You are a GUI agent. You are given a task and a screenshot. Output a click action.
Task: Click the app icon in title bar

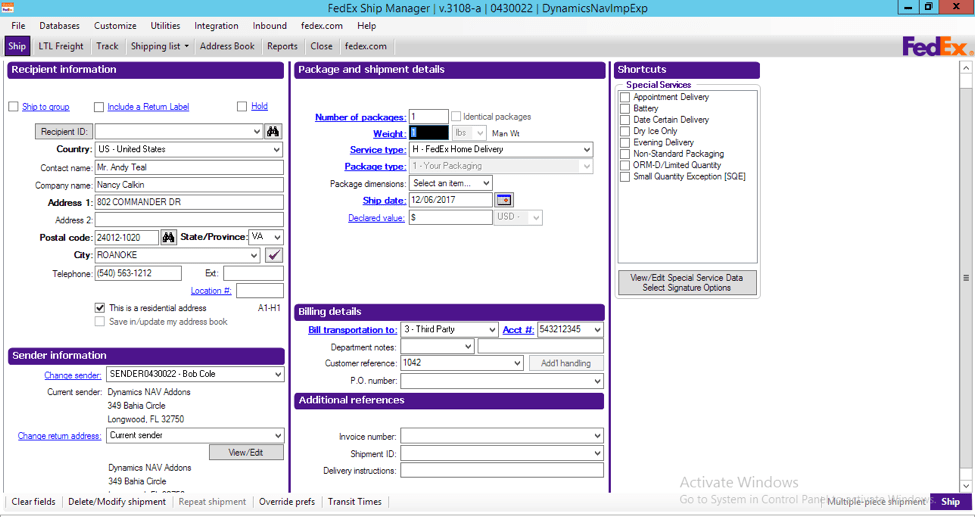pos(7,7)
